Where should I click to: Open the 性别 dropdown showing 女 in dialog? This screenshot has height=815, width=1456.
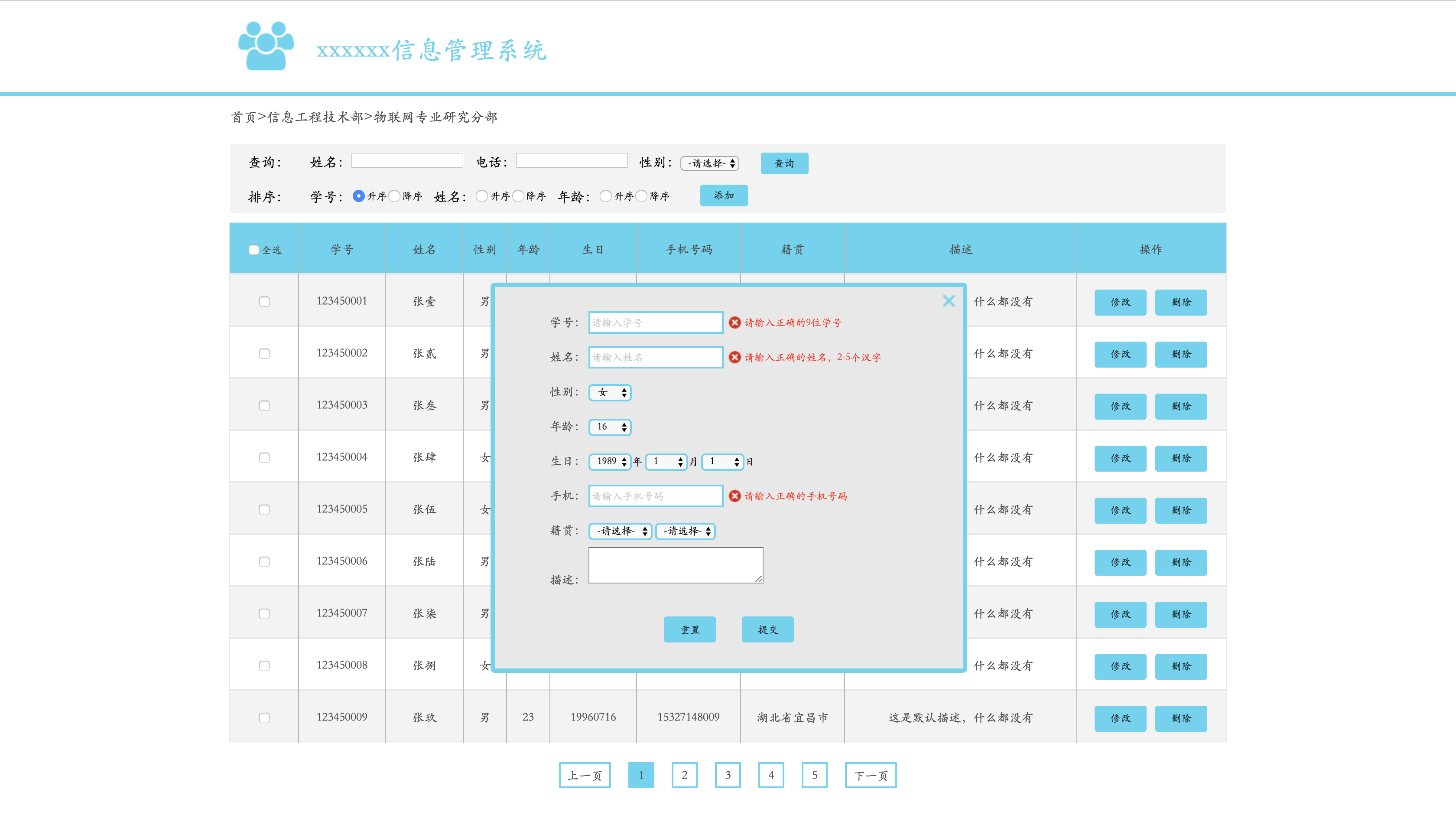(x=610, y=392)
